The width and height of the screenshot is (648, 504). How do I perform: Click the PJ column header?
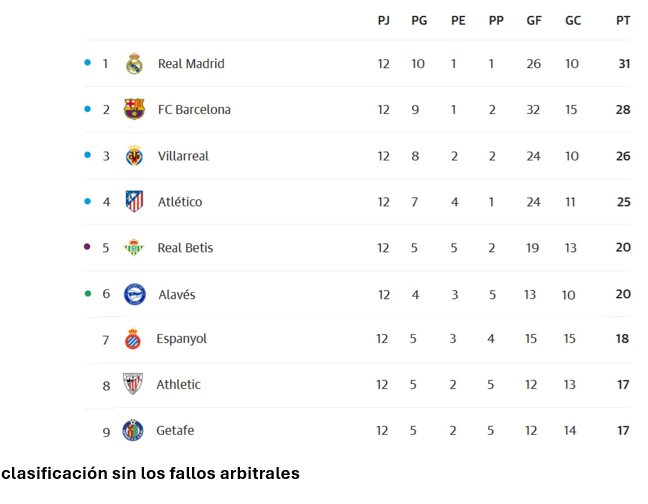384,20
